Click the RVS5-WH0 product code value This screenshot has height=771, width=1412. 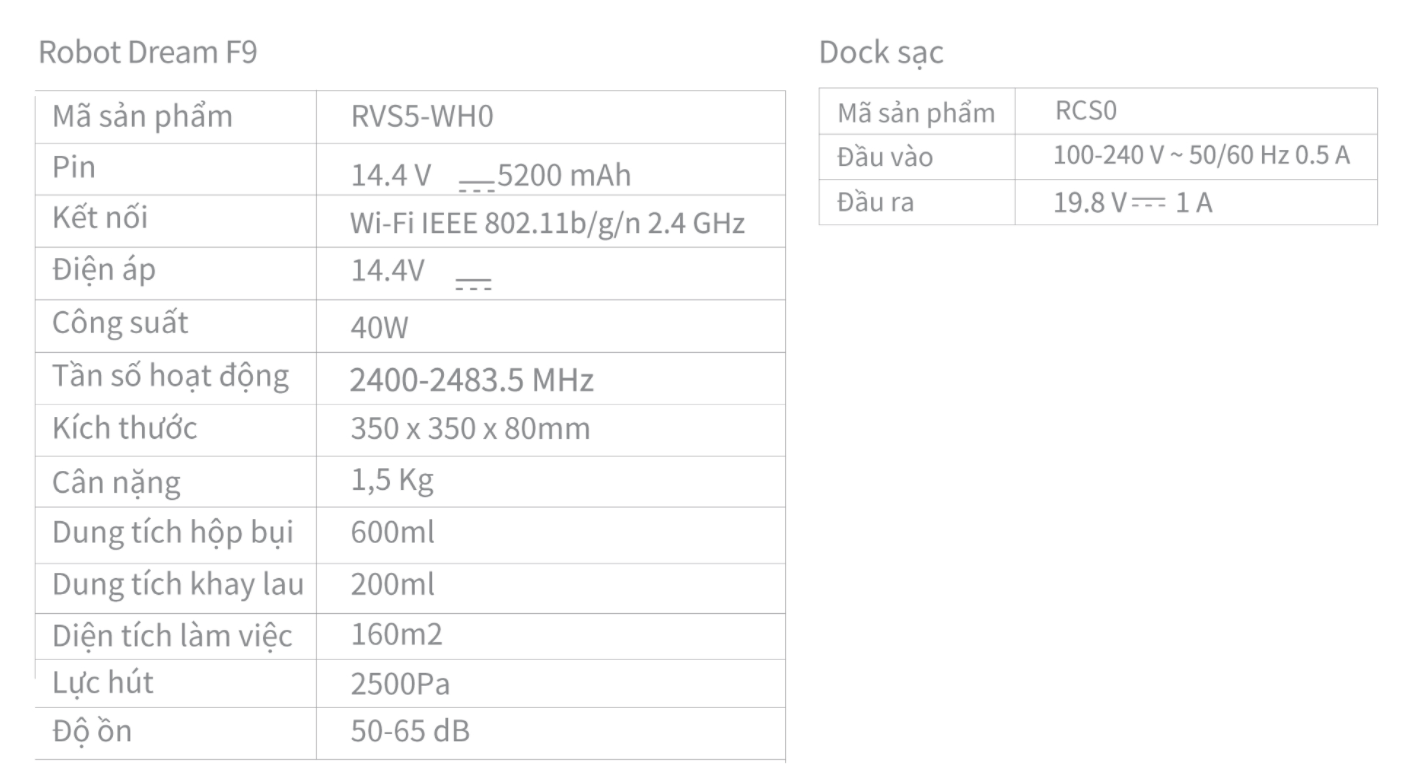[x=423, y=118]
